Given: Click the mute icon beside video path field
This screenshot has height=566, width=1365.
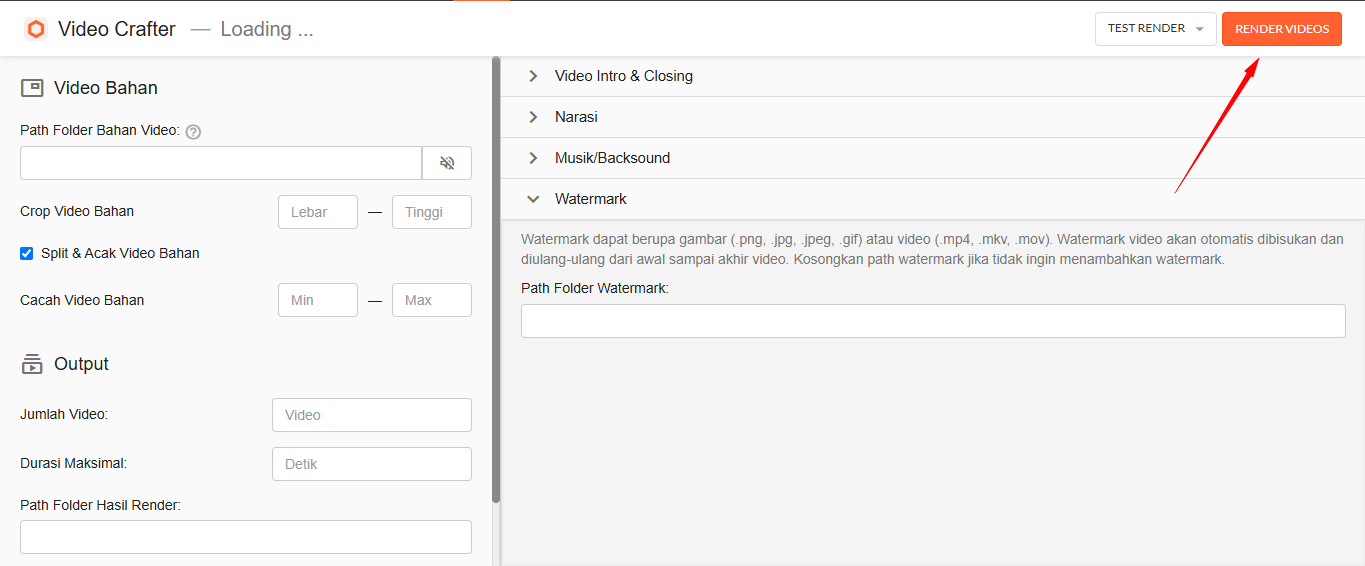Looking at the screenshot, I should pos(447,163).
